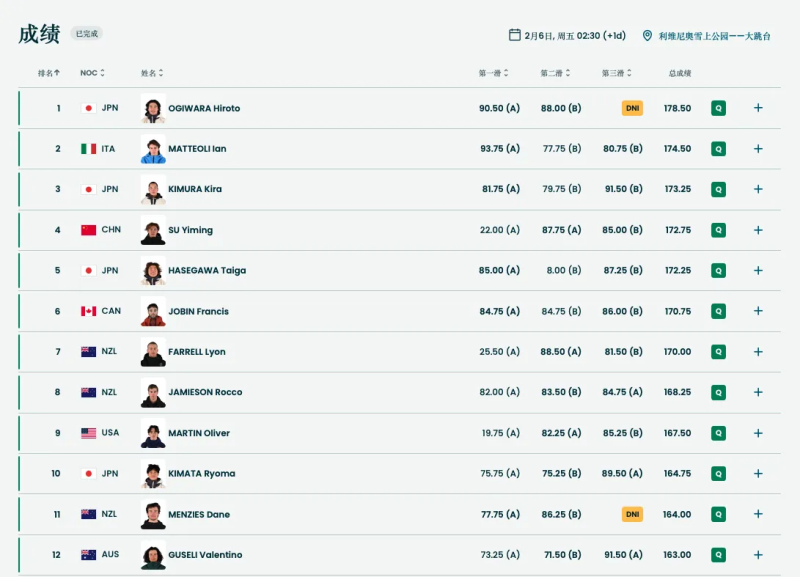Click the Canada flag next to CAN
Image resolution: width=800 pixels, height=577 pixels.
(x=88, y=311)
